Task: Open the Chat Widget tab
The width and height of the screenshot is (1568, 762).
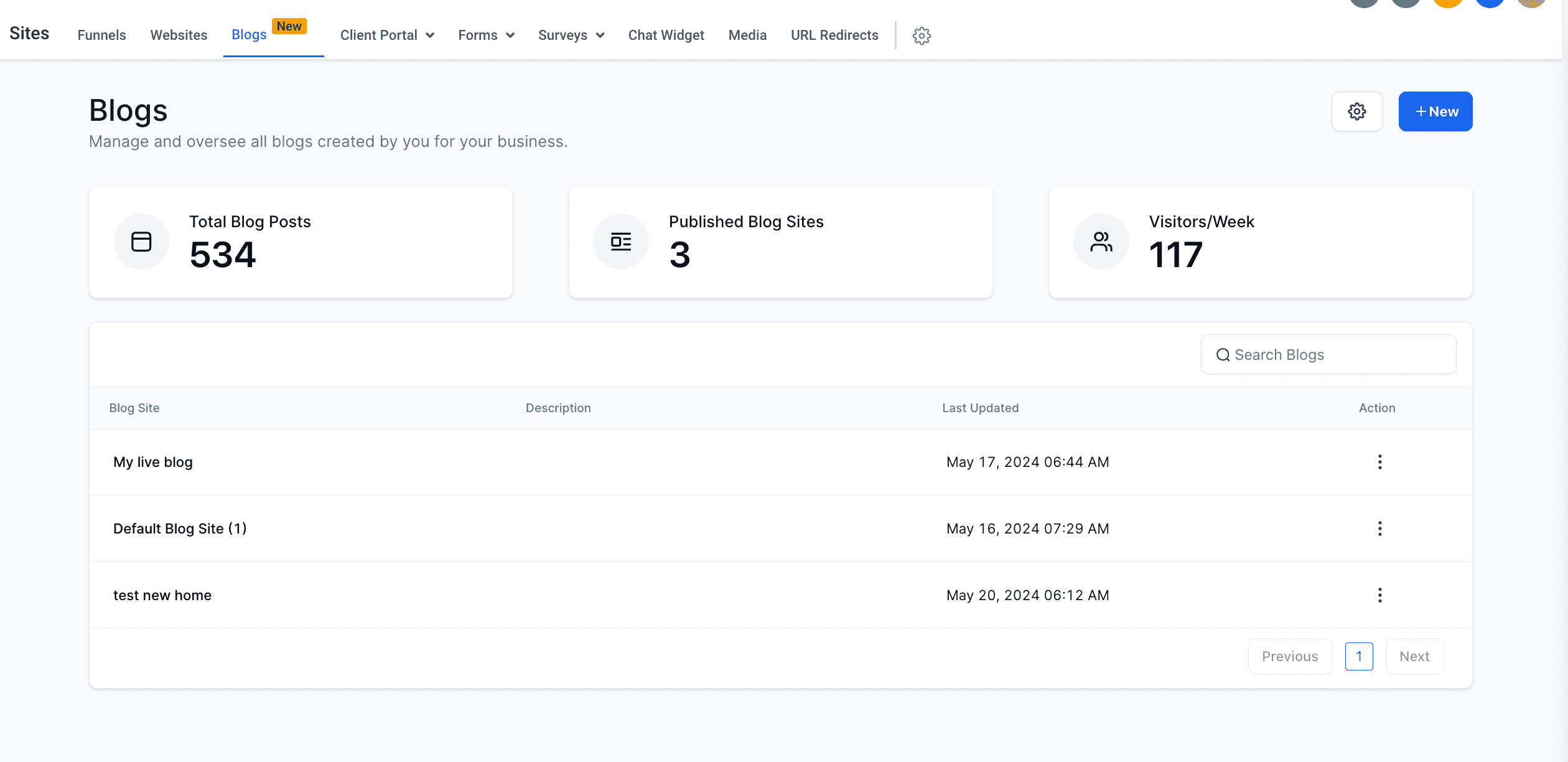Action: [x=666, y=35]
